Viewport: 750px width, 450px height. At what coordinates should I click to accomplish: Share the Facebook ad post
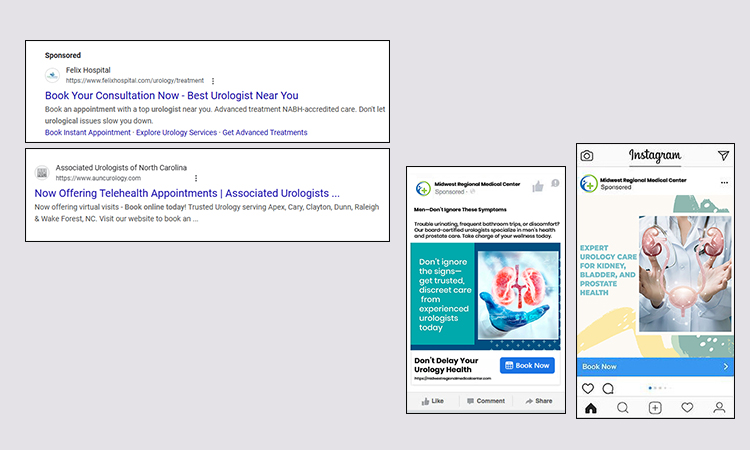(x=539, y=401)
